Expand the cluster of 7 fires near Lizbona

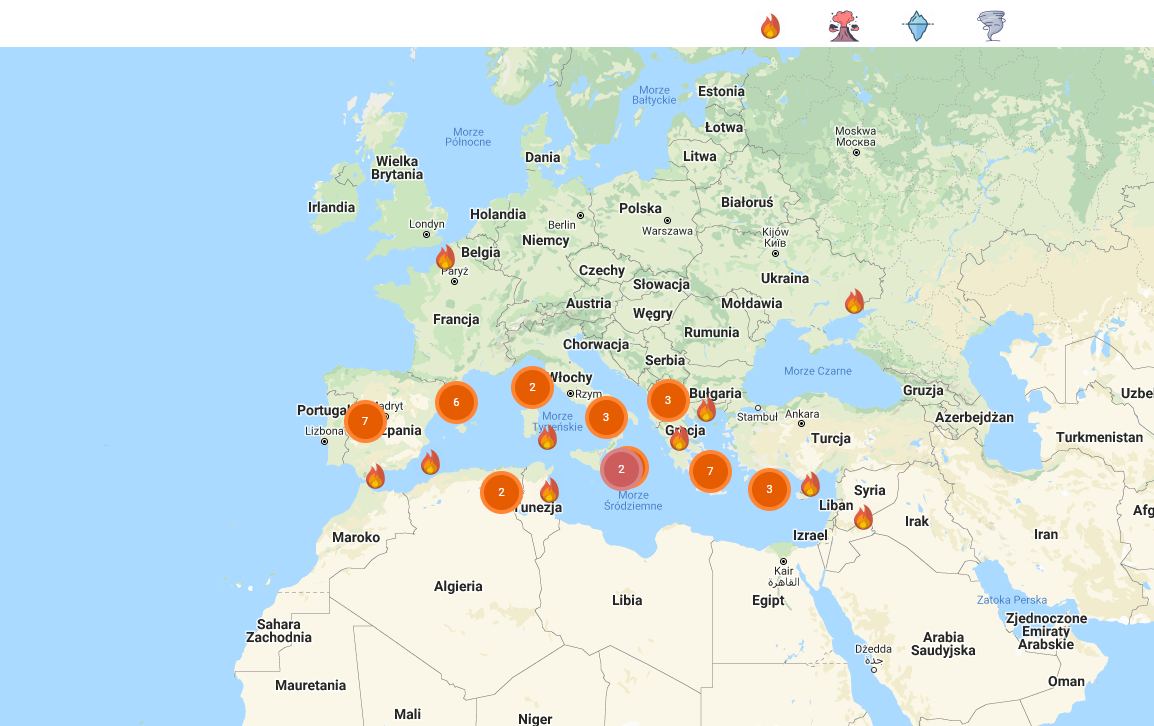click(x=364, y=421)
